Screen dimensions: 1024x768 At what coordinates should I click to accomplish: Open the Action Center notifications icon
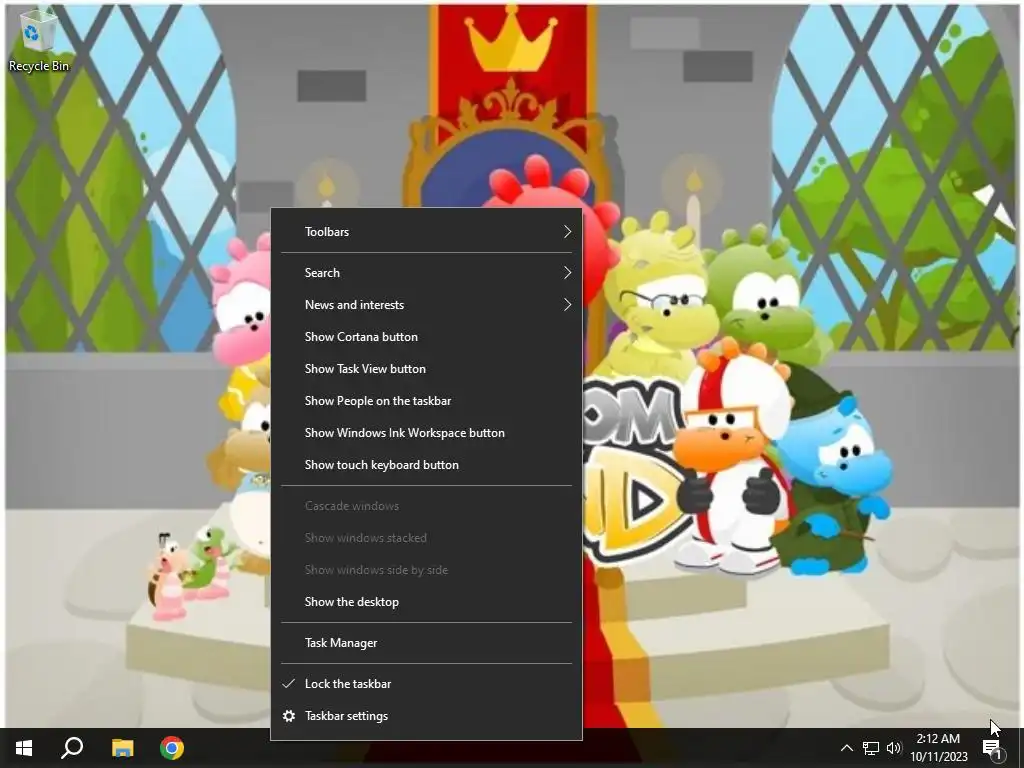pyautogui.click(x=993, y=749)
